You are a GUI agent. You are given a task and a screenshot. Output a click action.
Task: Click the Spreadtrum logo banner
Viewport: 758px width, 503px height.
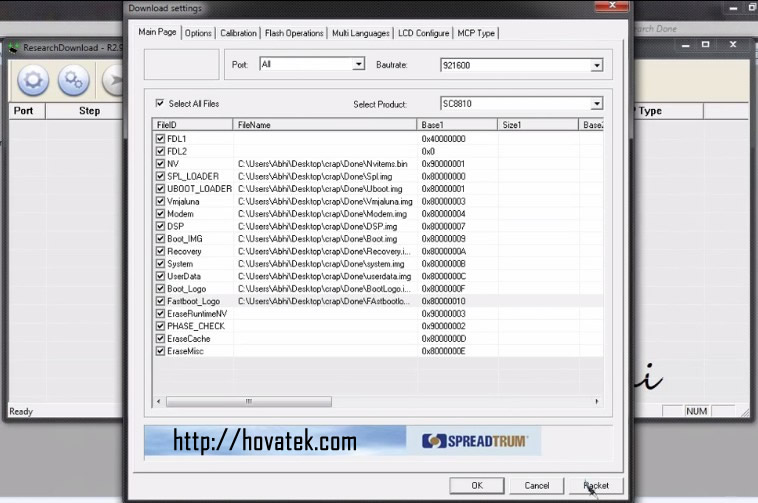click(474, 441)
